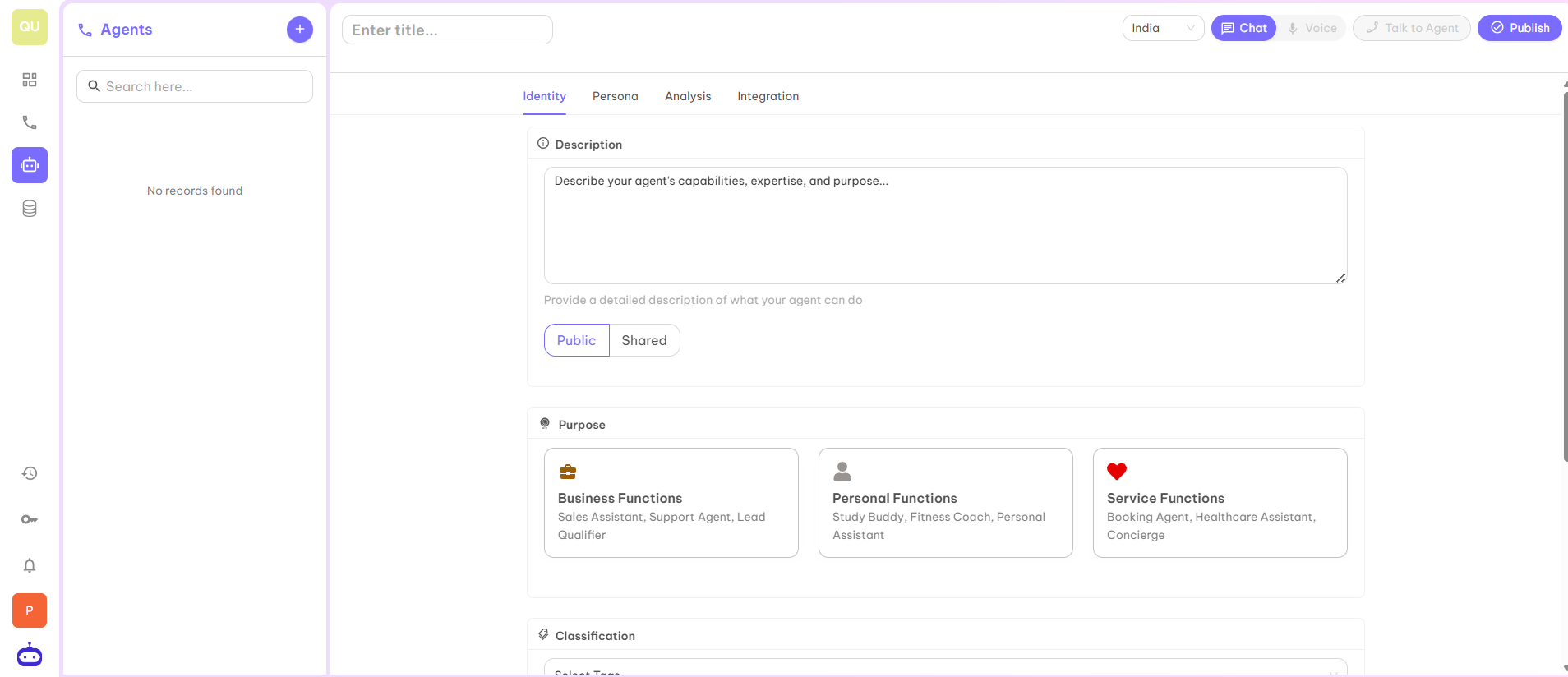Viewport: 1568px width, 677px height.
Task: Open the notifications bell icon
Action: [x=30, y=565]
